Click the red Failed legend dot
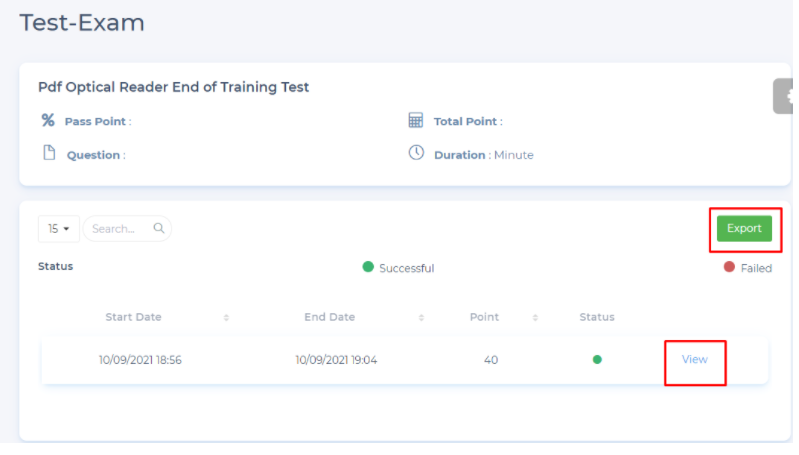This screenshot has height=455, width=799. pyautogui.click(x=729, y=267)
